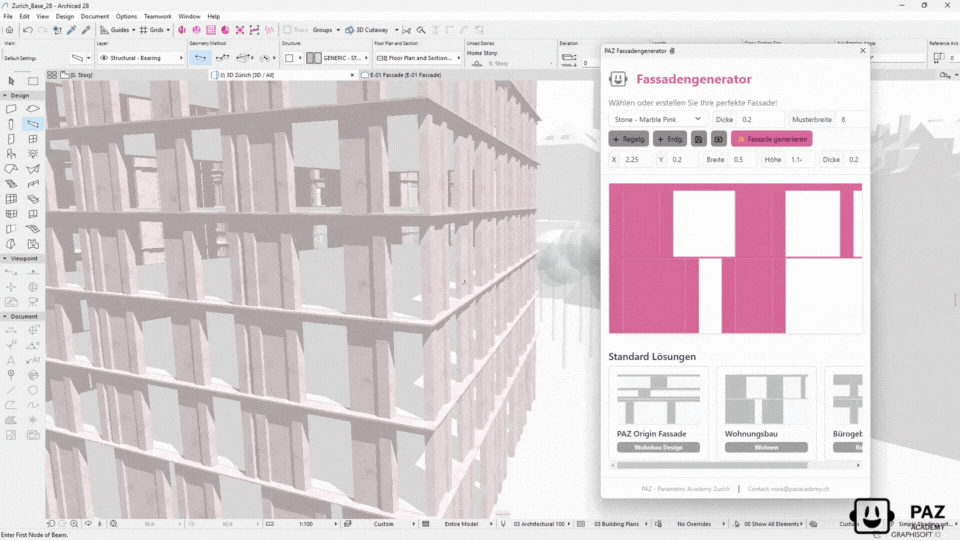Click the pink facade pattern preview

(x=735, y=258)
